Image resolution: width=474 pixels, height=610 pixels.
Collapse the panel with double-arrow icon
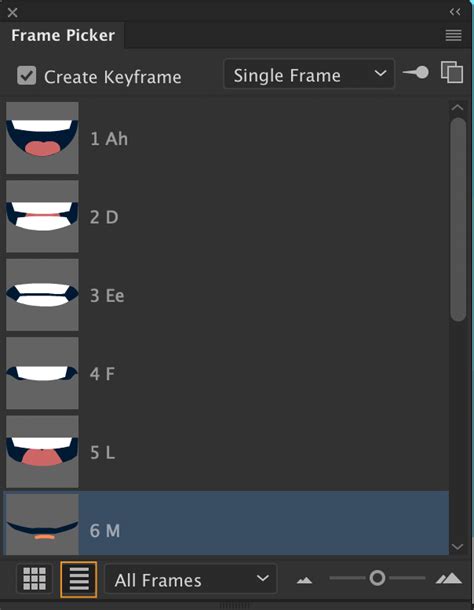click(x=455, y=12)
